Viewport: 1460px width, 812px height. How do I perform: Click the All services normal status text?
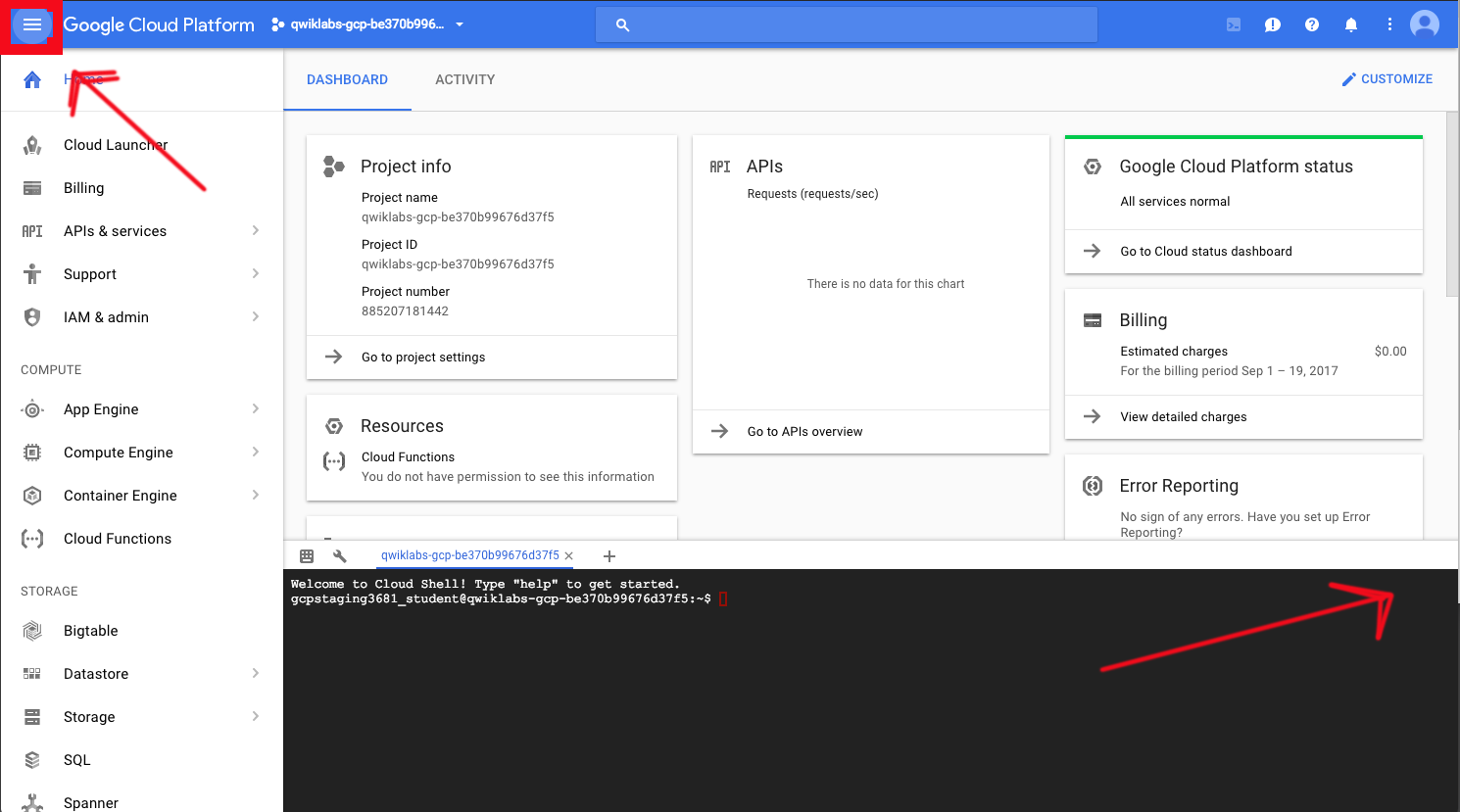[1175, 202]
